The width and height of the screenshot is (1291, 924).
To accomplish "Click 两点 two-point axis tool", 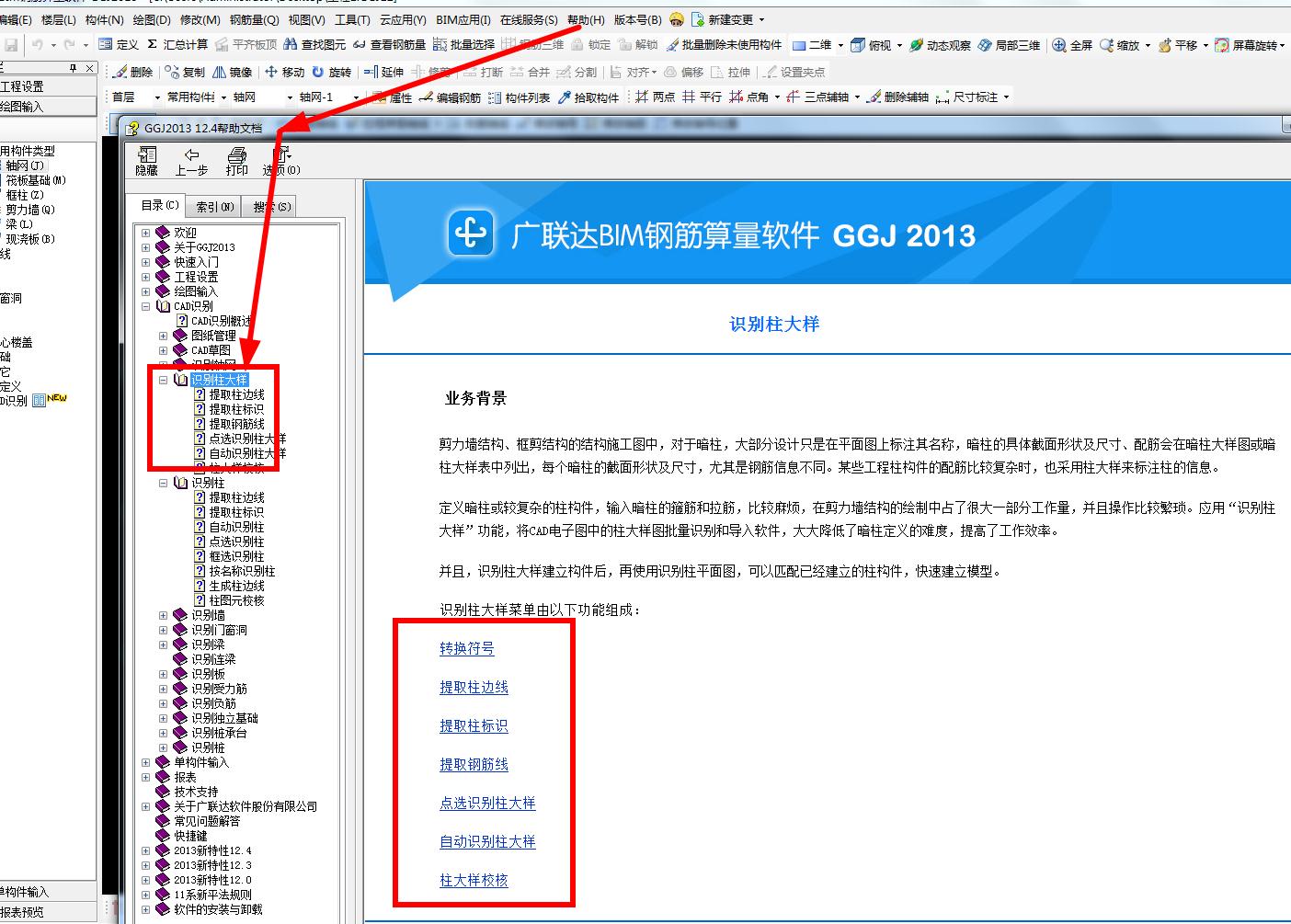I will coord(655,97).
